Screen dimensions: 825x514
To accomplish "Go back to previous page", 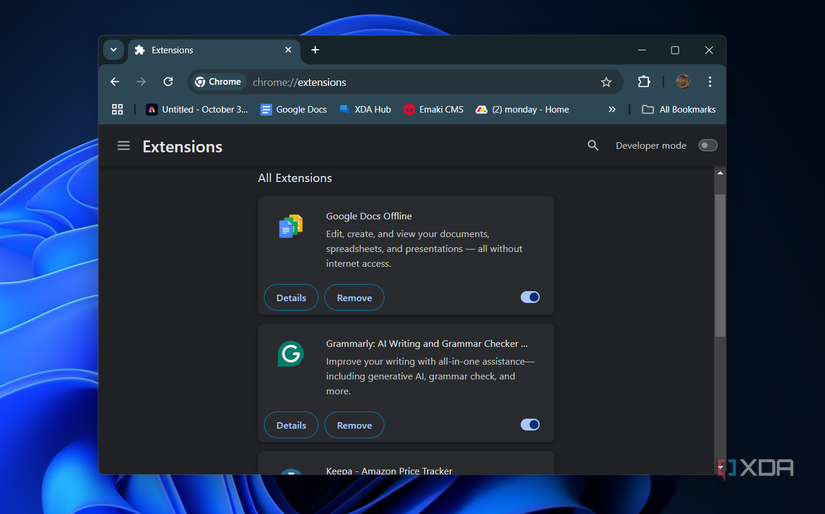I will (115, 82).
